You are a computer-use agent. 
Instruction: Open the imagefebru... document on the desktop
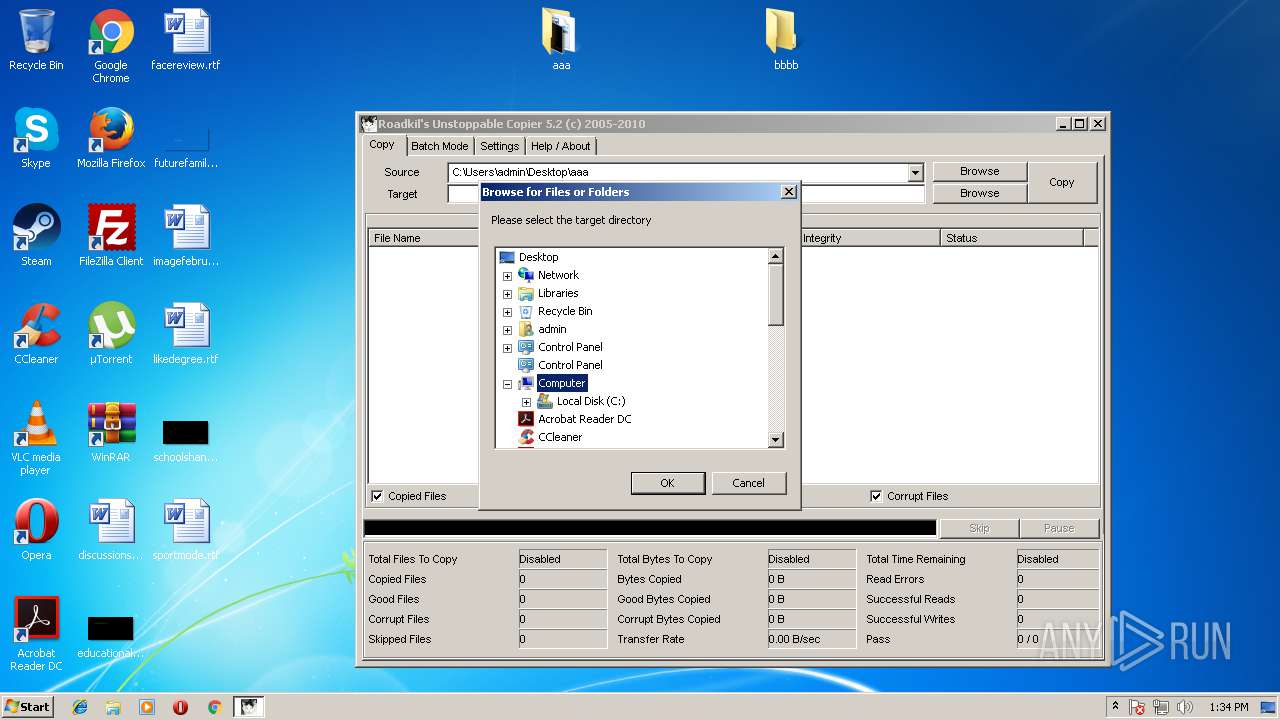coord(186,236)
